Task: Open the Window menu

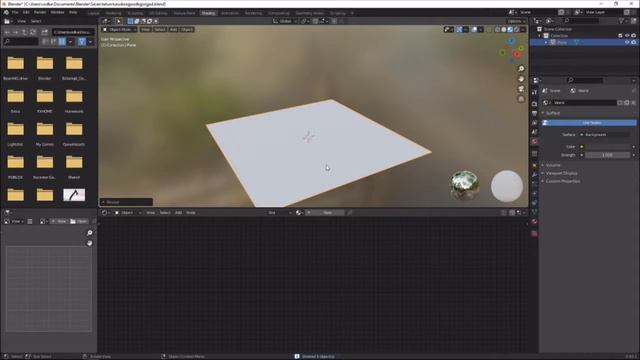Action: click(x=57, y=13)
